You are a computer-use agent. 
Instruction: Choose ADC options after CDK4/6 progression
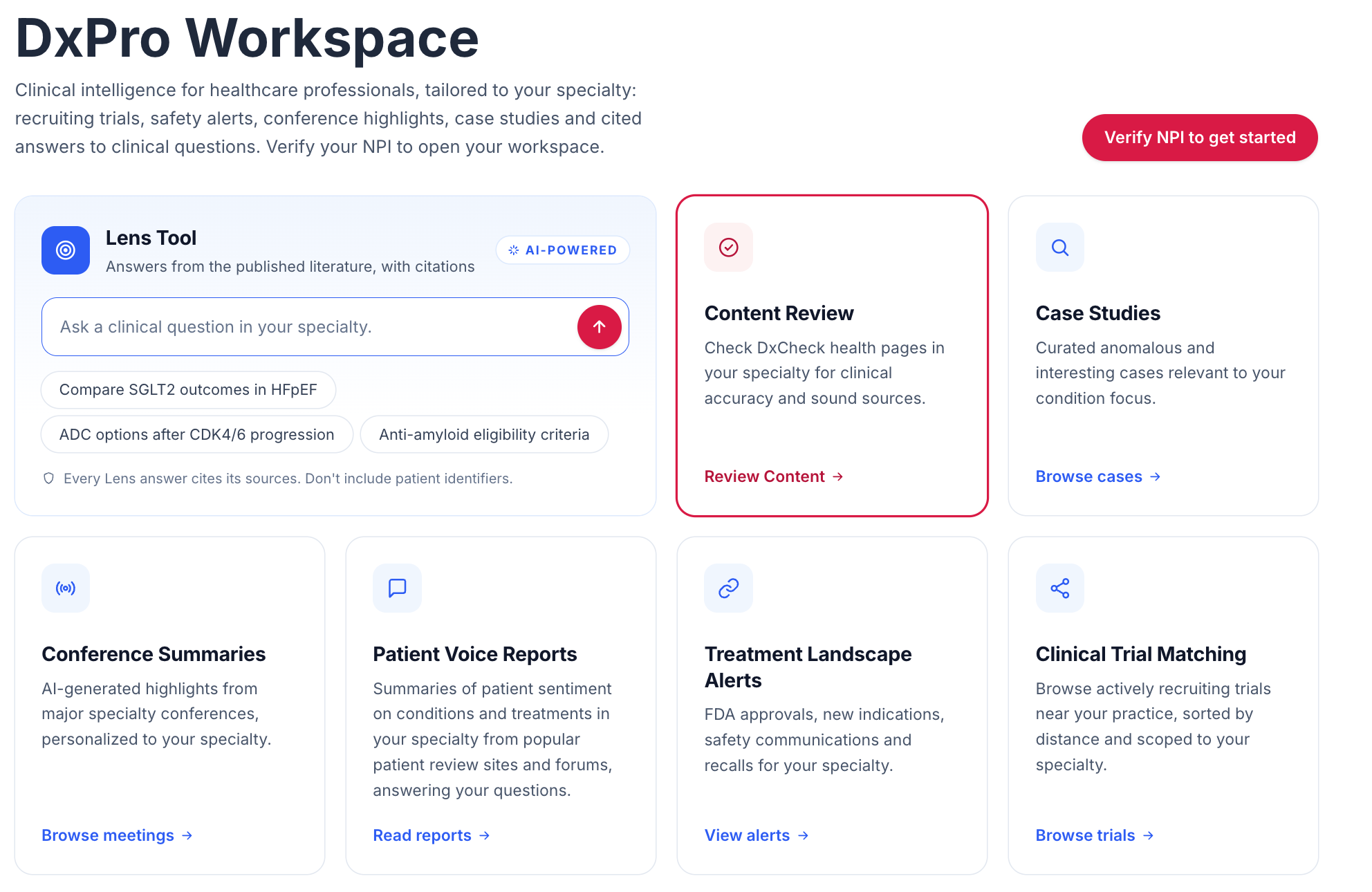pos(197,434)
